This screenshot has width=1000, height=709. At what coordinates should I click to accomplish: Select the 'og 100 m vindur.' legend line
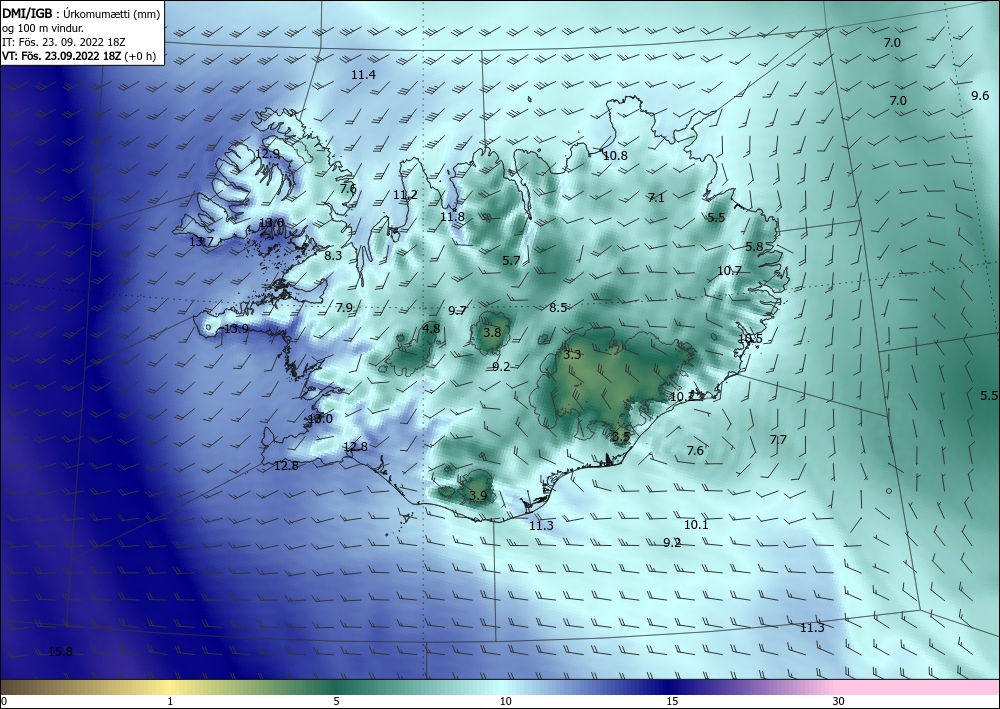(x=43, y=28)
